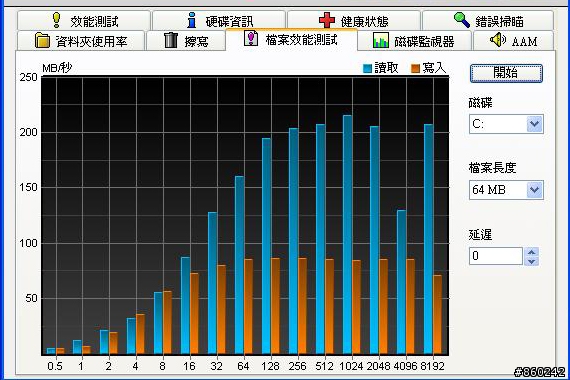Click the 讀取 legend label
Image resolution: width=570 pixels, height=380 pixels.
tap(386, 68)
